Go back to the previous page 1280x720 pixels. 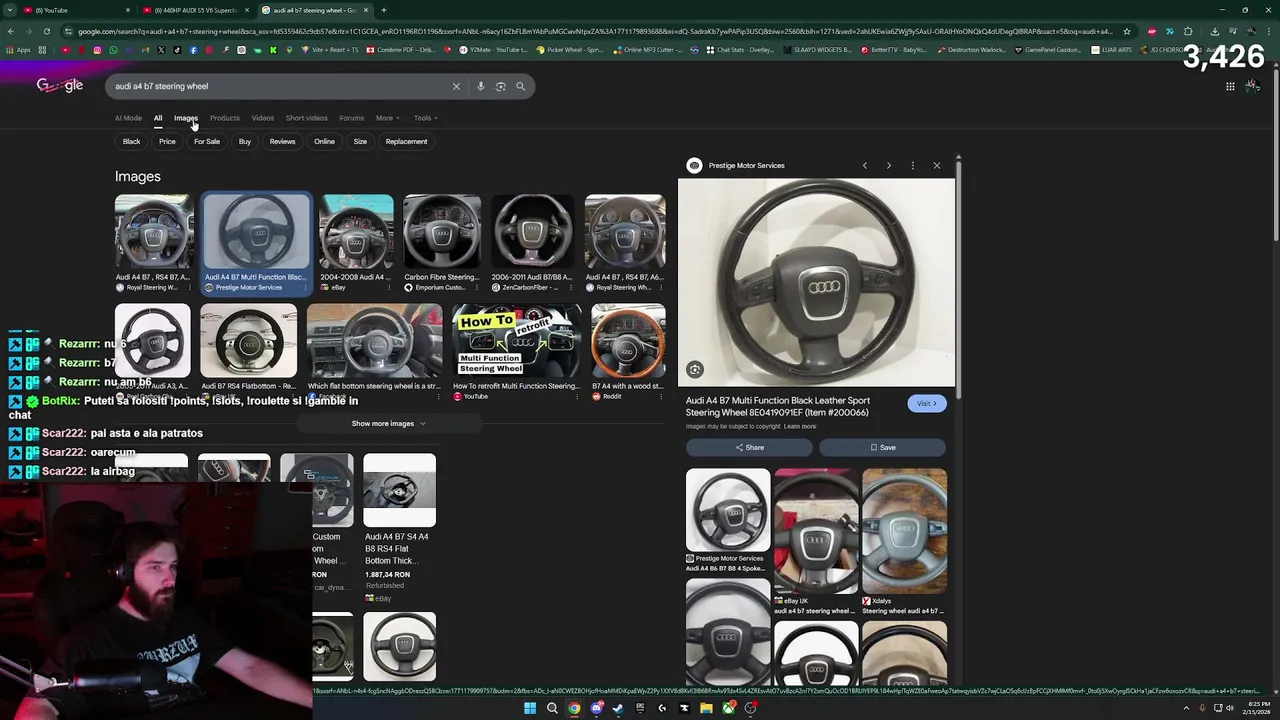point(10,31)
